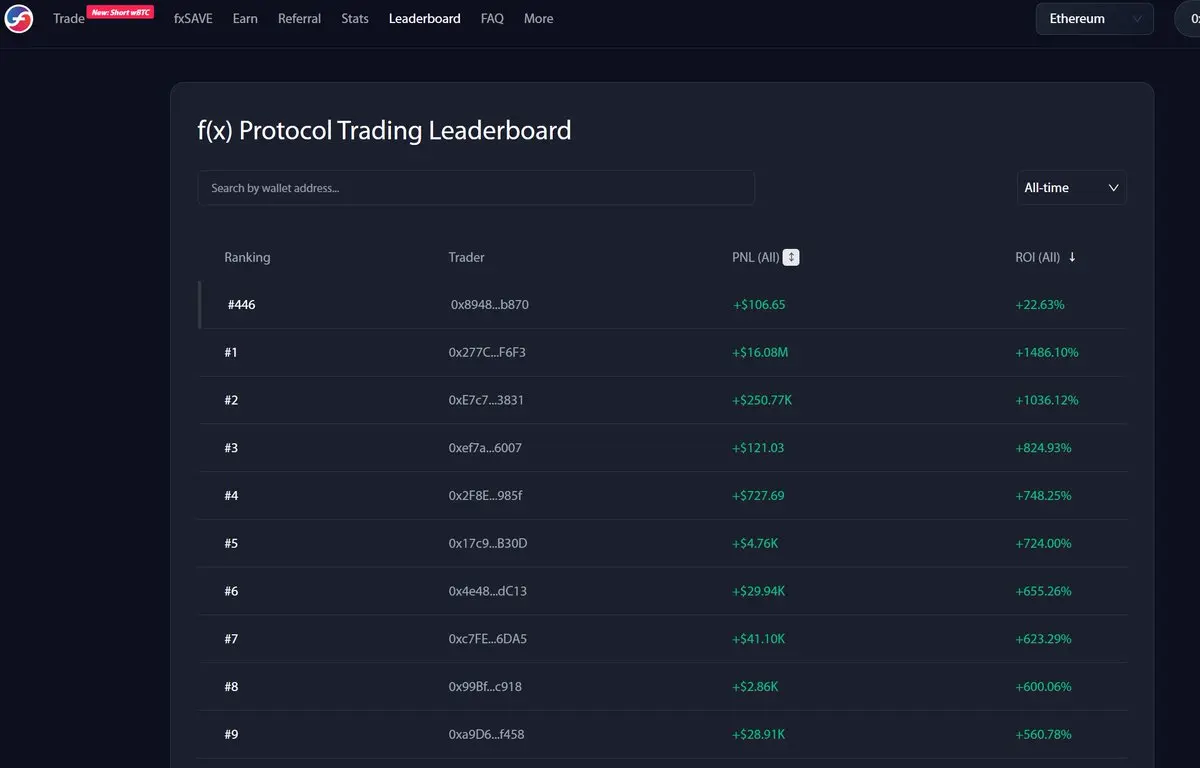Click the +$121.03 PNL value
This screenshot has width=1200, height=768.
click(x=758, y=448)
